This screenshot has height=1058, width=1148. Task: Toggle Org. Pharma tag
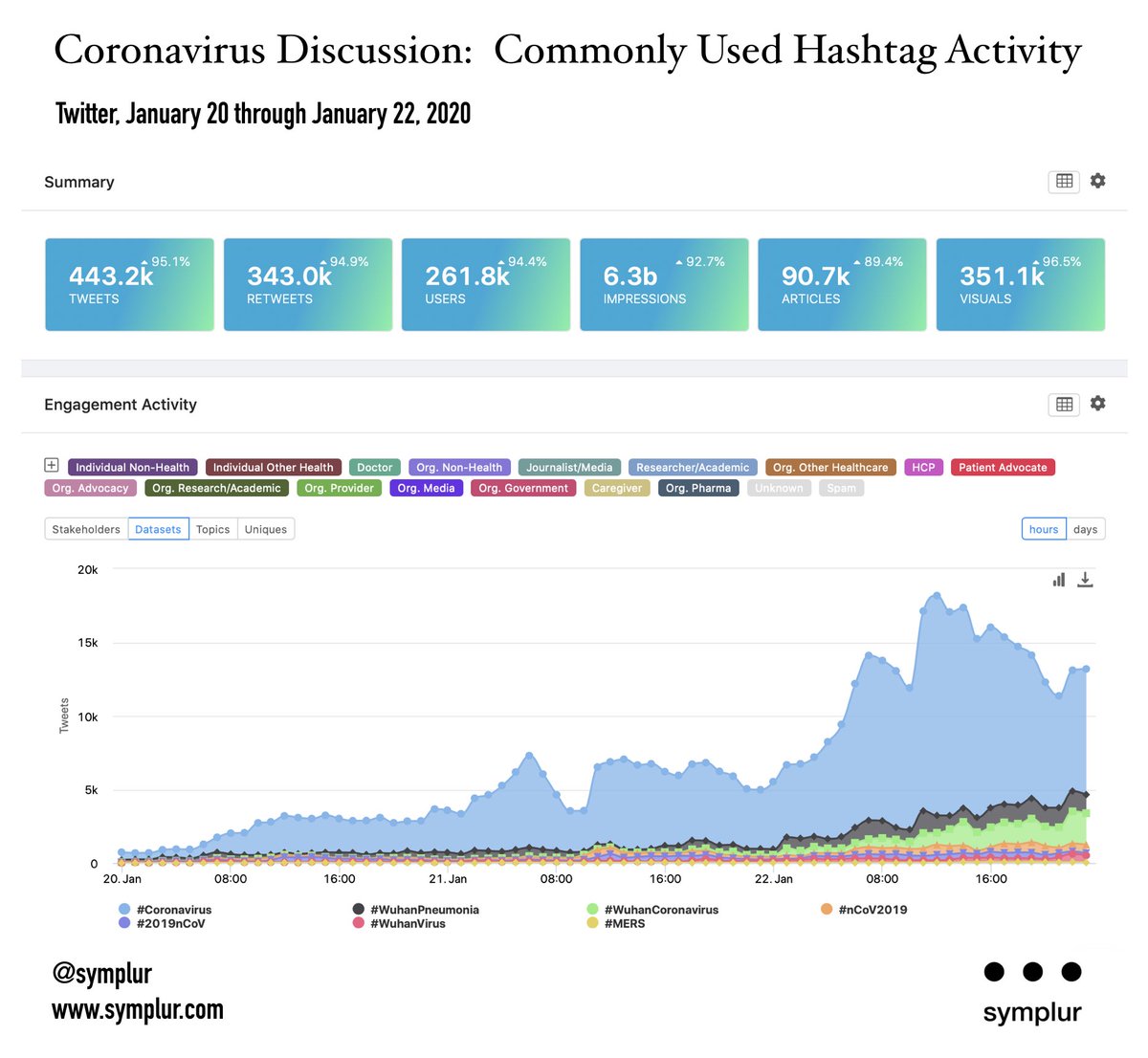pyautogui.click(x=698, y=488)
